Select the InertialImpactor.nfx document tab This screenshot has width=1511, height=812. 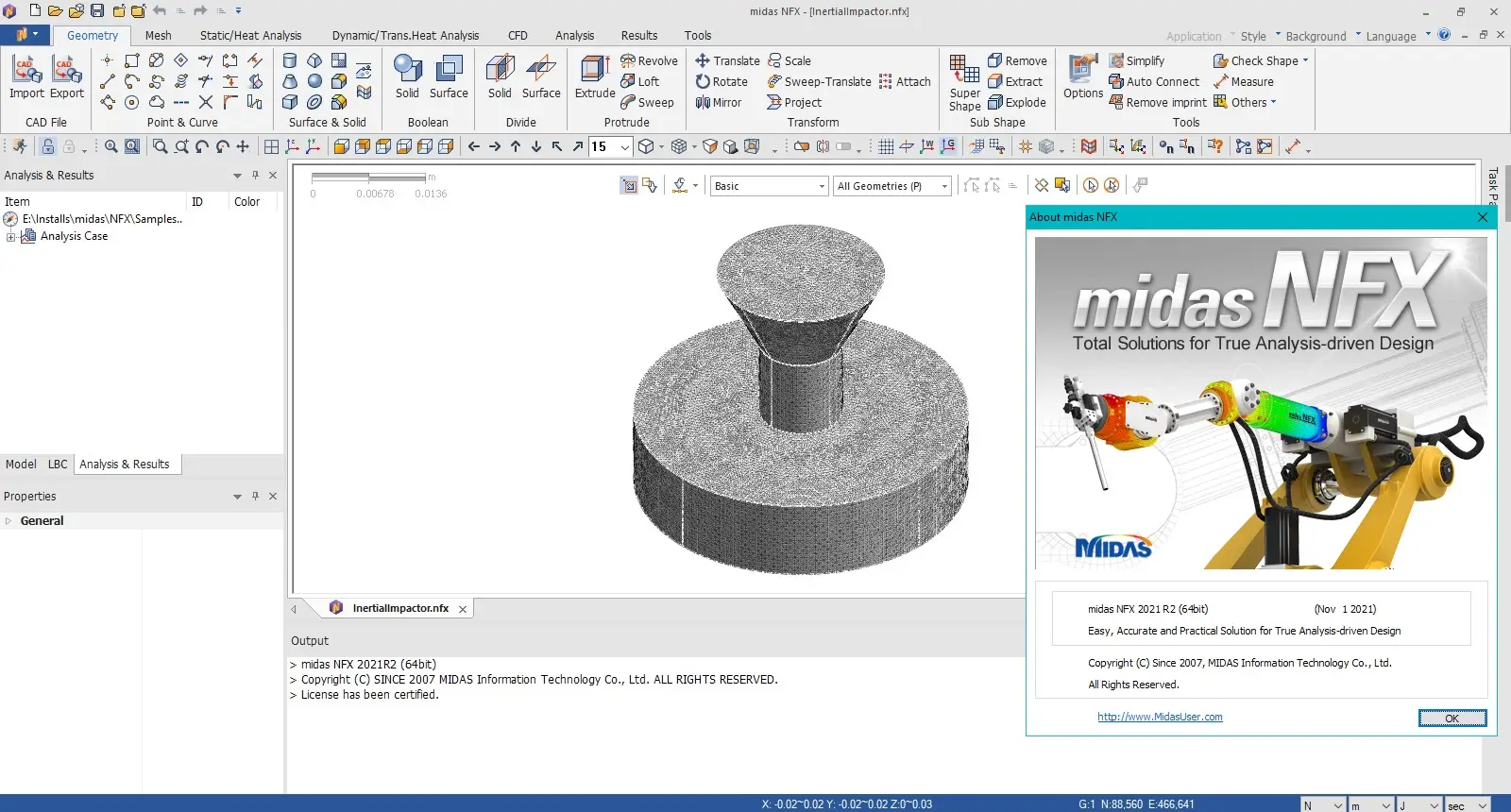click(400, 608)
